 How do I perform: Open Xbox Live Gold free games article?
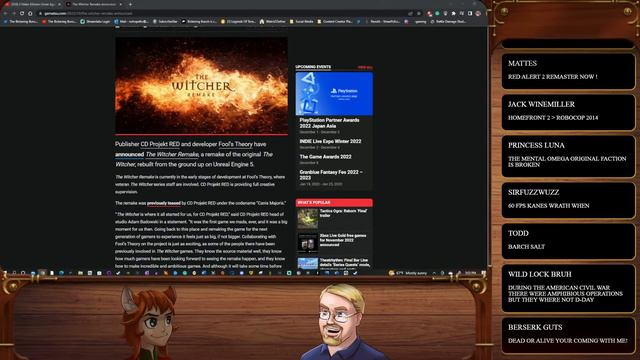coord(343,240)
